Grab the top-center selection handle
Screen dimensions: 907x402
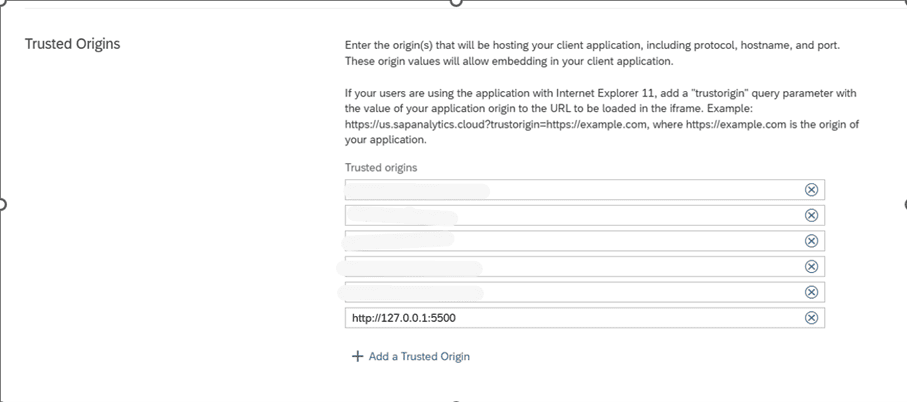[x=456, y=2]
